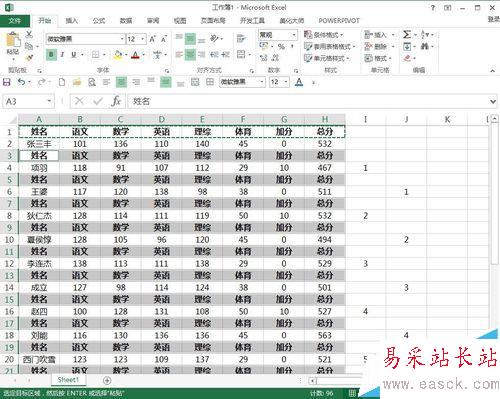Click the 删除 Delete cells button
Image resolution: width=500 pixels, height=399 pixels.
(x=379, y=46)
